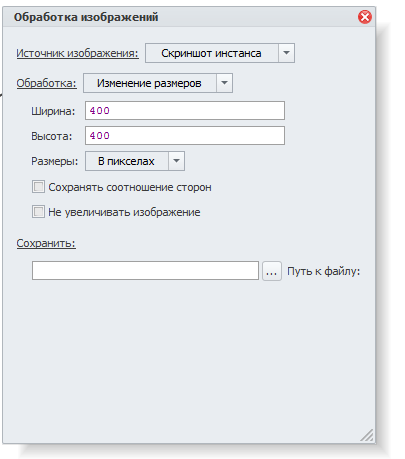
Task: Click the resize grip in dialog corner
Action: [x=367, y=435]
